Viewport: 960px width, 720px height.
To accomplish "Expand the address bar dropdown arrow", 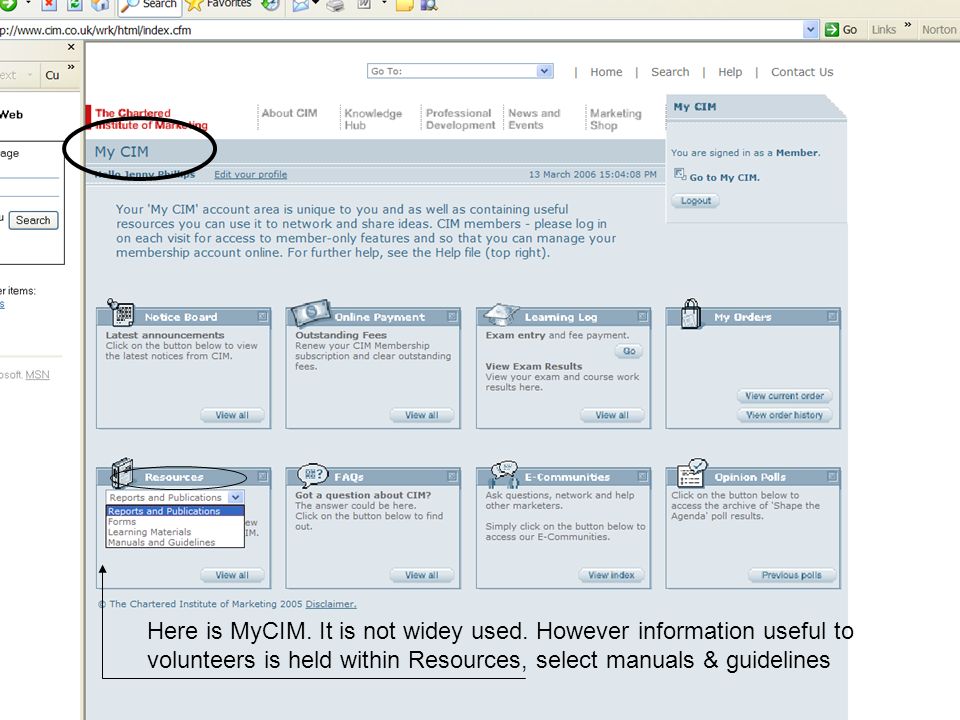I will (811, 29).
